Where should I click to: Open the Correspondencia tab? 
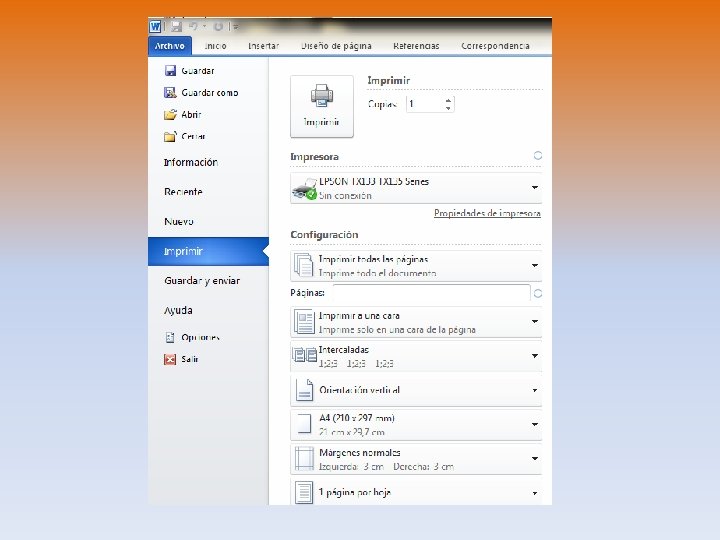495,46
